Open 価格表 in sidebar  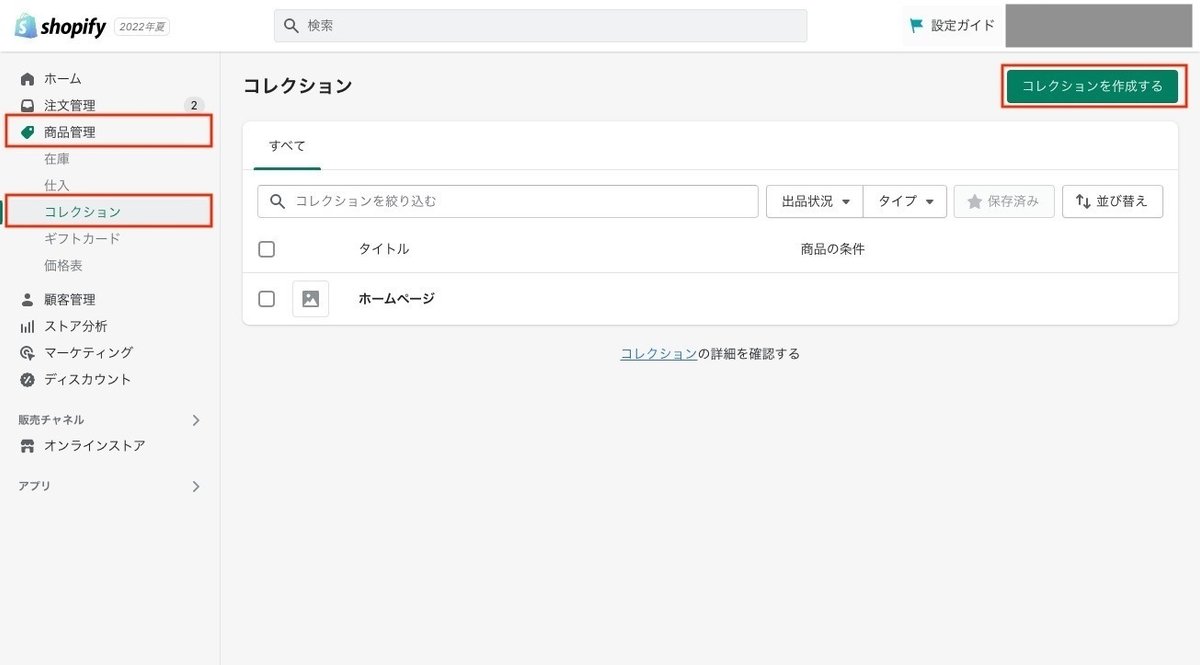pyautogui.click(x=63, y=265)
